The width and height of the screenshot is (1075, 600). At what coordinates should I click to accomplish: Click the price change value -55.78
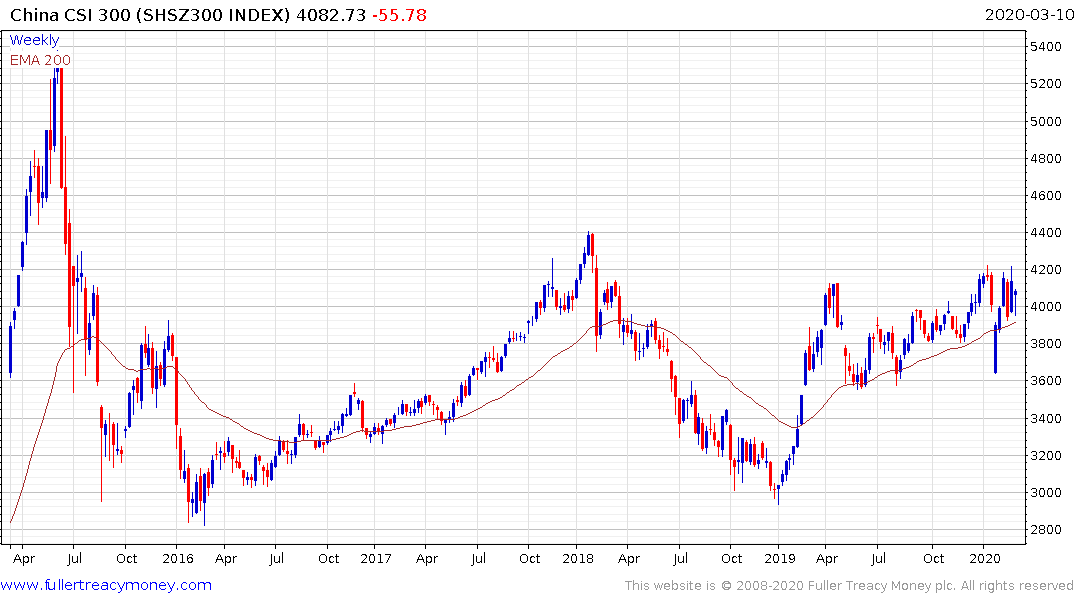click(x=399, y=15)
